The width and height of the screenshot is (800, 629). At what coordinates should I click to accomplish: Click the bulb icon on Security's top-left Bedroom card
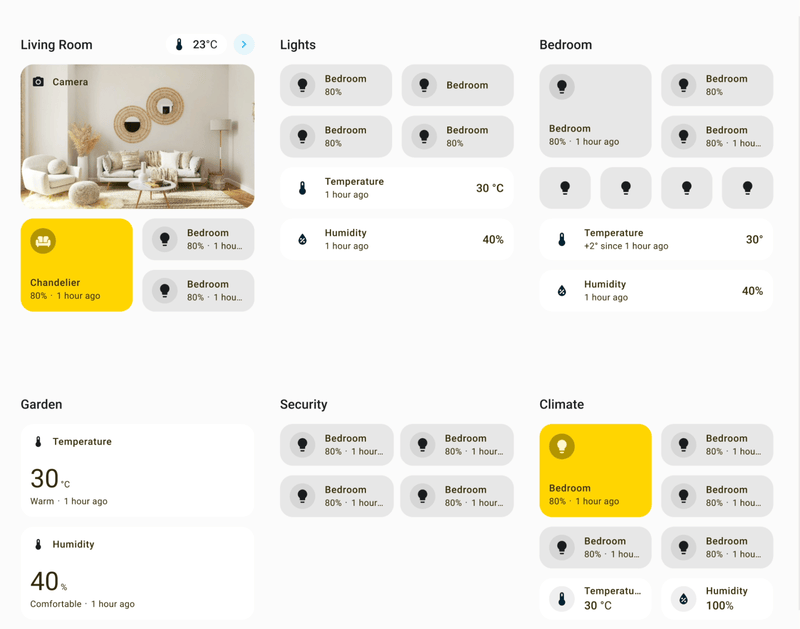302,444
